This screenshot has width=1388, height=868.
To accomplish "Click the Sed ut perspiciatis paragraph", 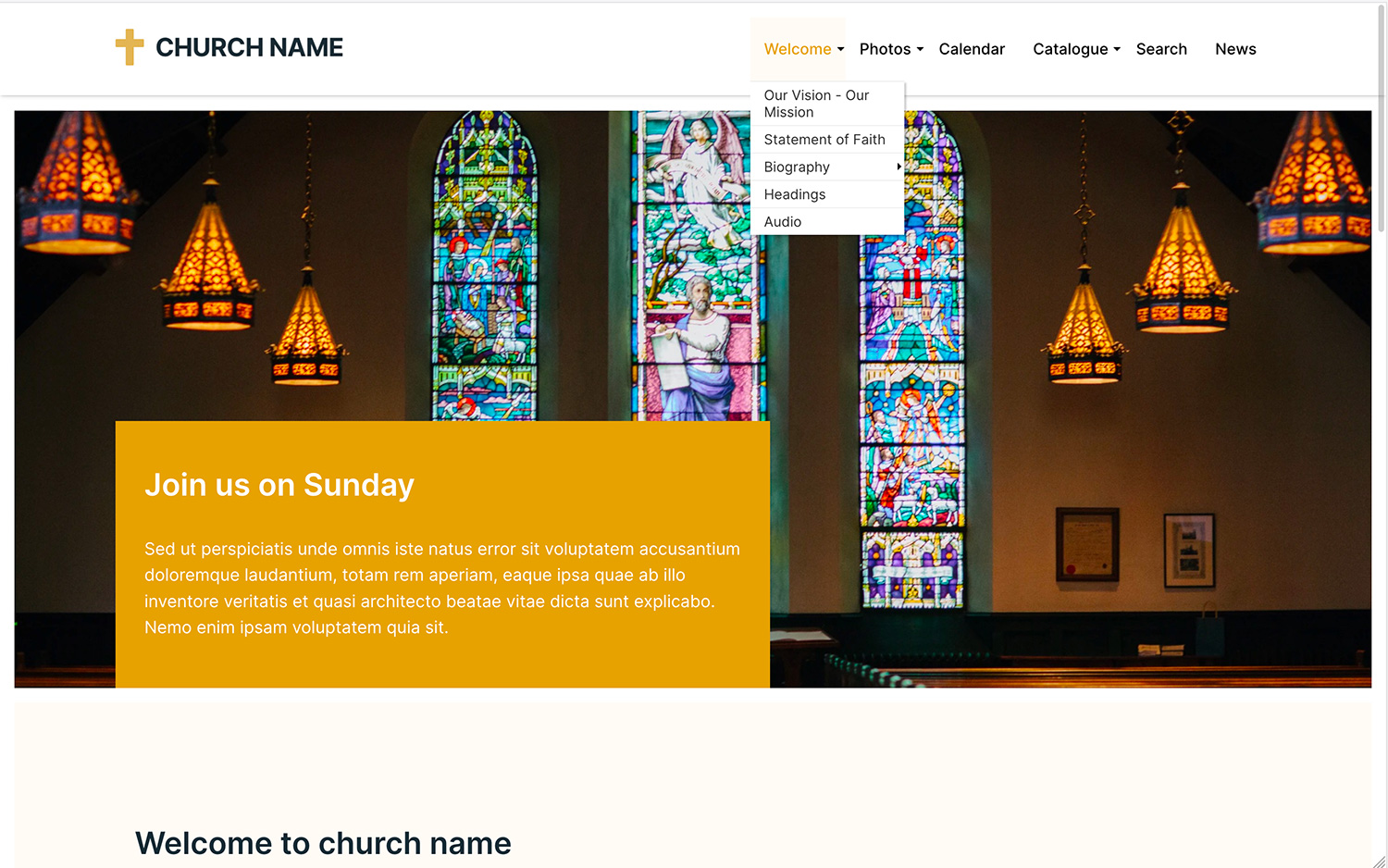I will tap(442, 588).
